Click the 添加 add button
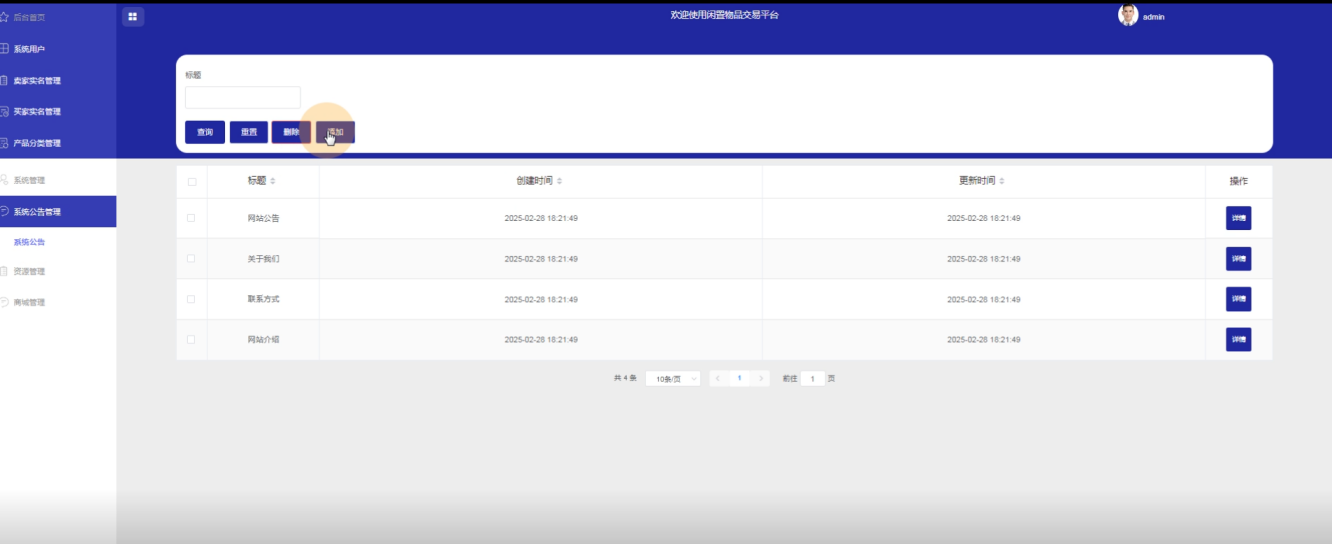Viewport: 1332px width, 544px height. 336,132
